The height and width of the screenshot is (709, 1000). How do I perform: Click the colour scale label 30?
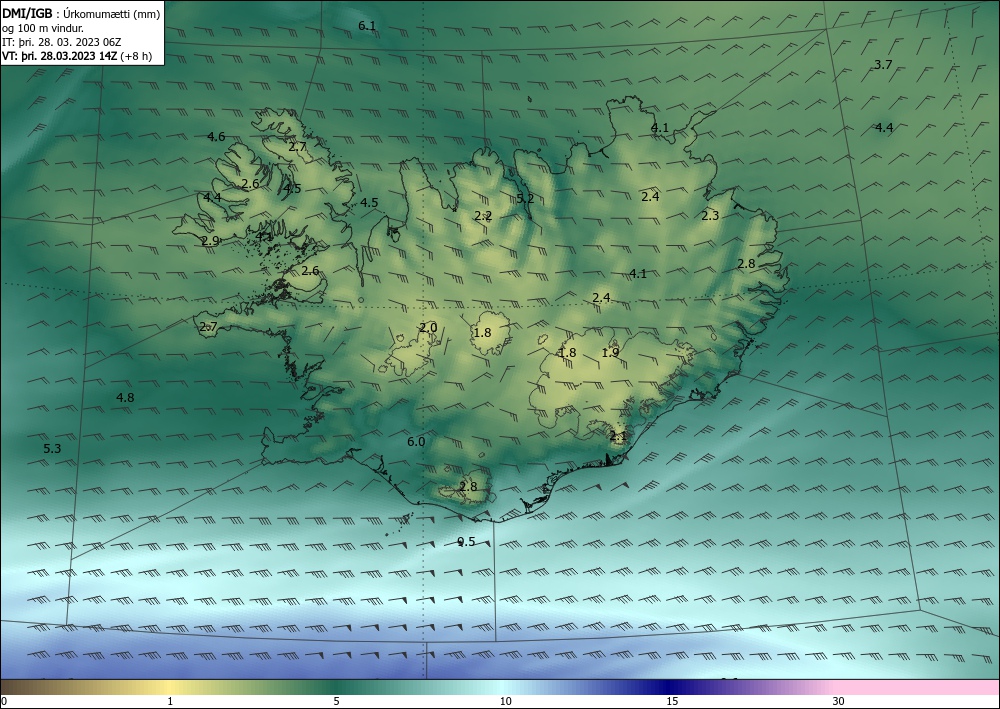point(839,702)
